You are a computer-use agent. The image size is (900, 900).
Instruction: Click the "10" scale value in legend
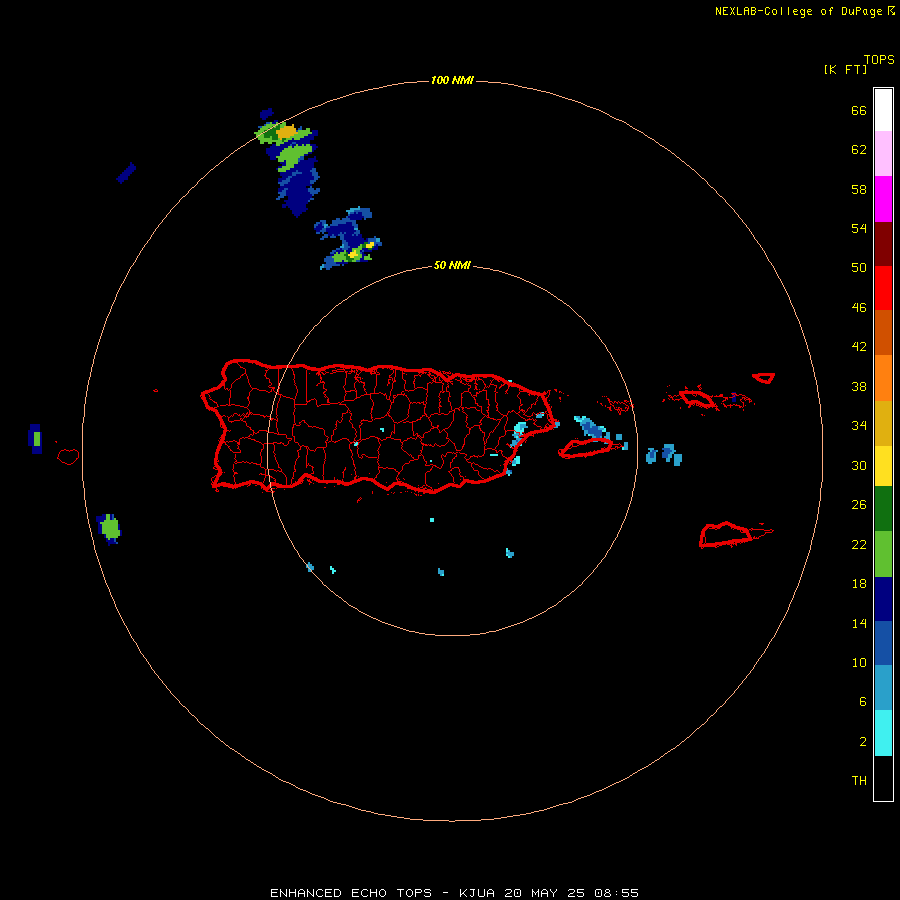pyautogui.click(x=859, y=662)
